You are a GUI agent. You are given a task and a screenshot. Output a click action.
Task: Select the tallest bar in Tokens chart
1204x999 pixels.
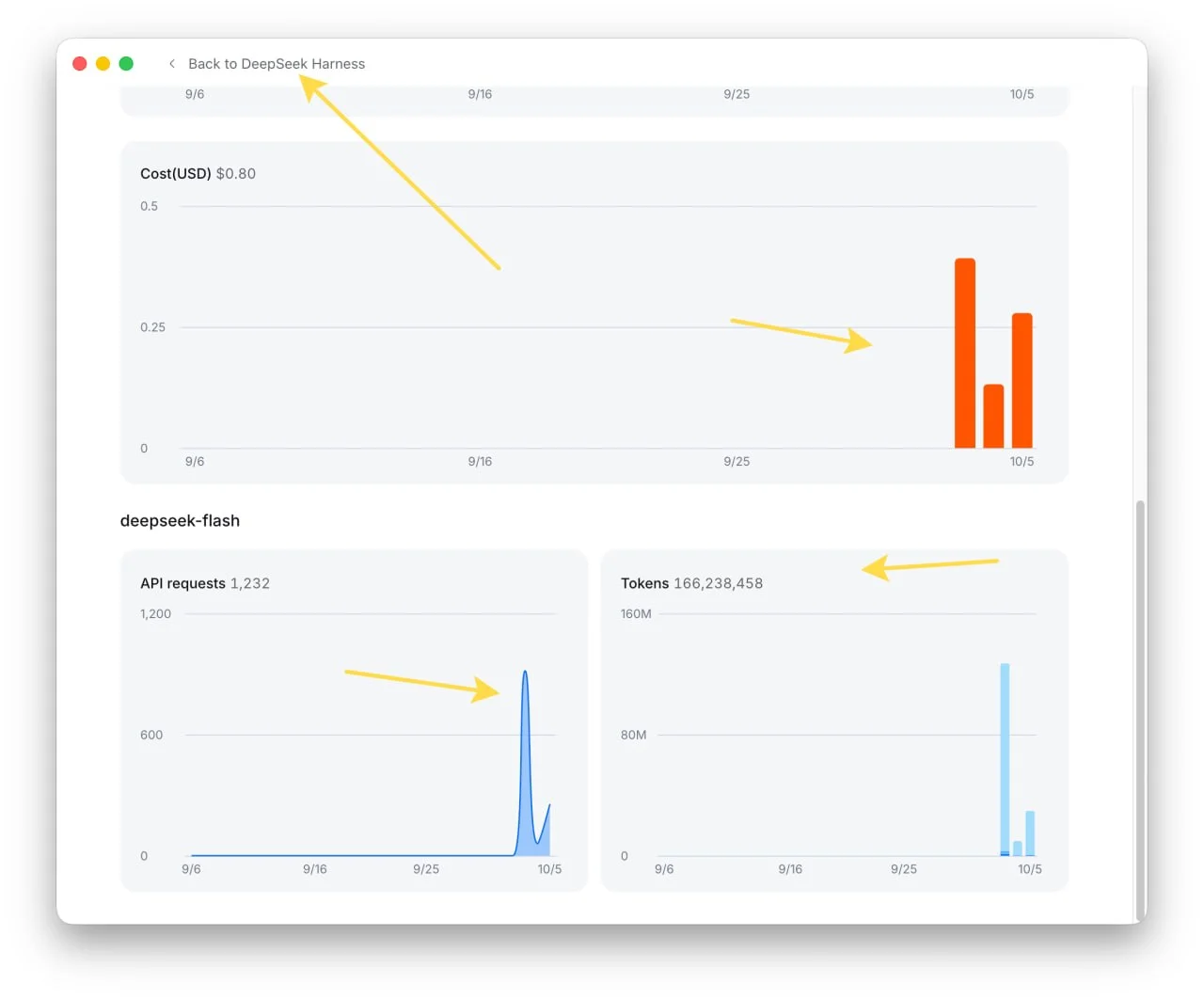click(1005, 759)
